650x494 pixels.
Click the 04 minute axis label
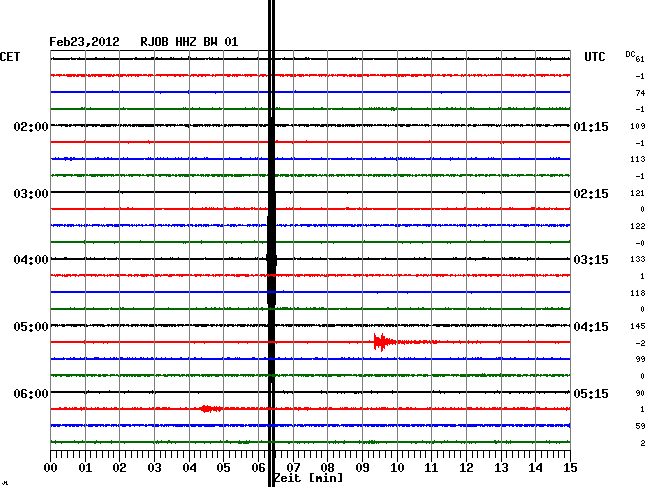pyautogui.click(x=189, y=468)
